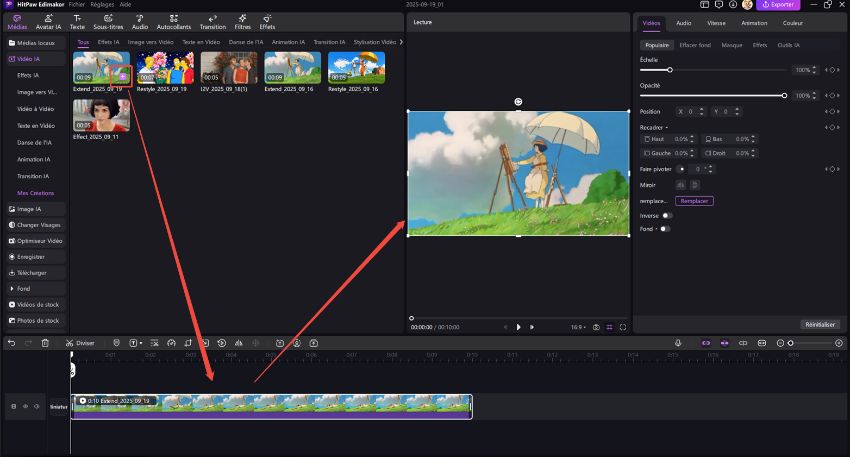Image resolution: width=850 pixels, height=457 pixels.
Task: Click the horizontal Miroir flip icon
Action: click(681, 185)
